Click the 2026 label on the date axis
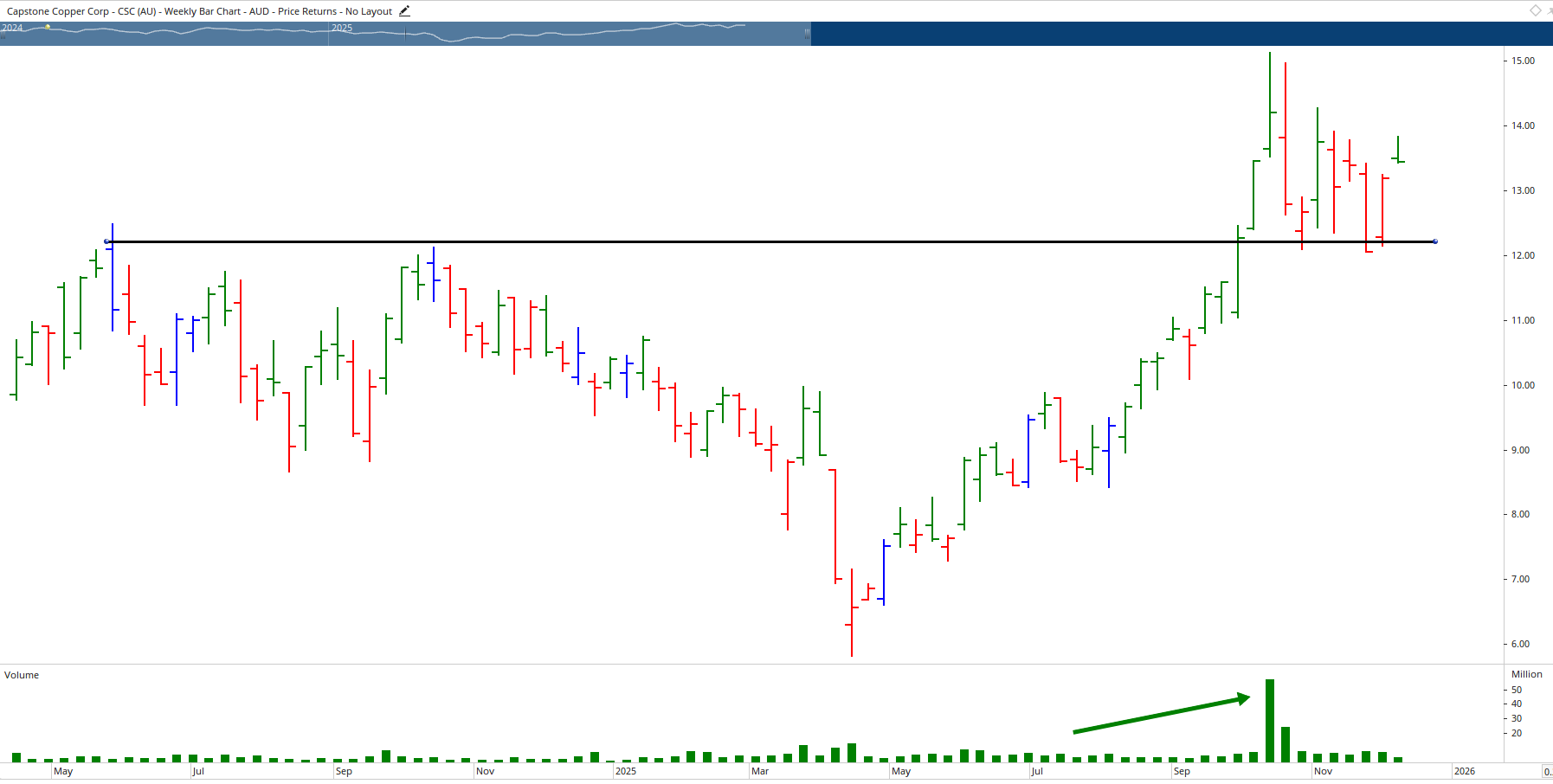1553x784 pixels. pos(1466,772)
